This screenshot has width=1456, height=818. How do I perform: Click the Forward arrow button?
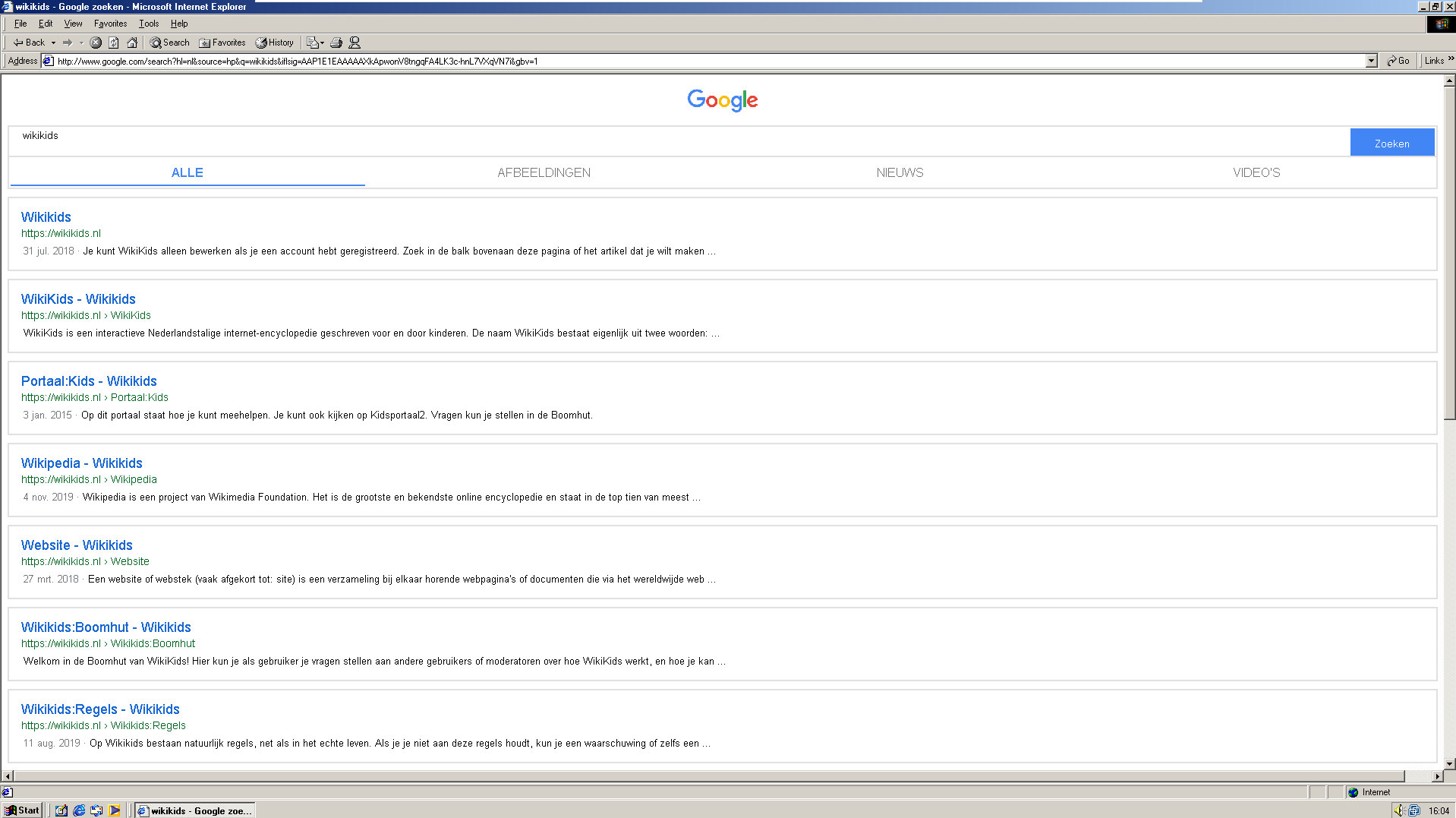coord(68,43)
